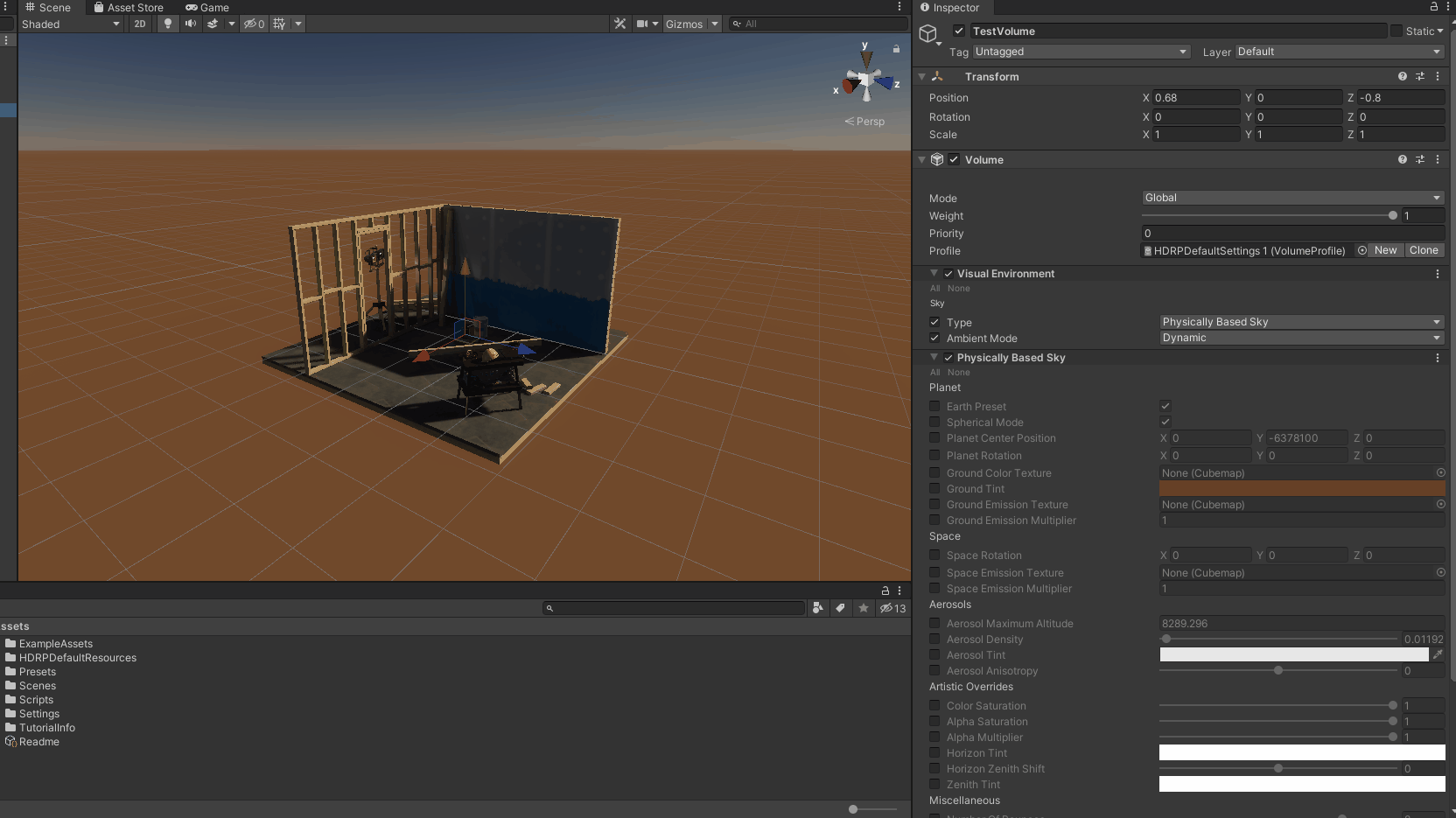This screenshot has height=818, width=1456.
Task: Enable the Ground Tint override checkbox
Action: 934,488
